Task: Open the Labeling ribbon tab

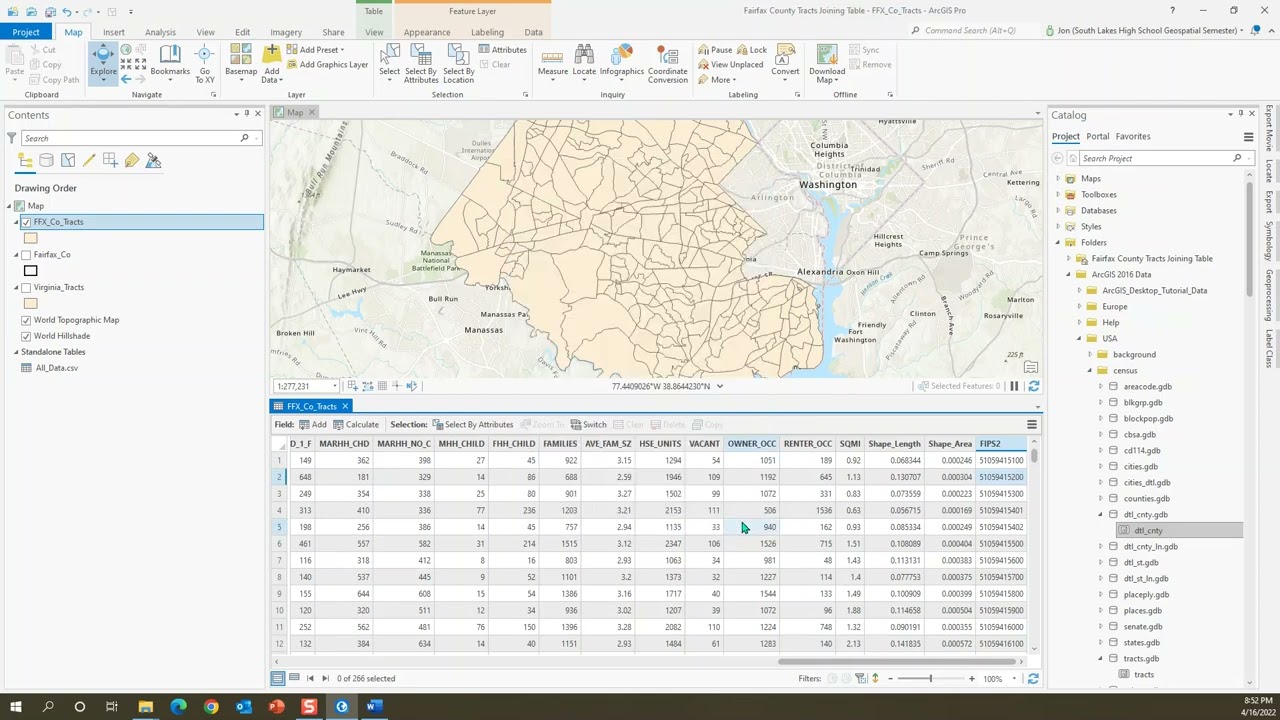Action: click(x=487, y=32)
